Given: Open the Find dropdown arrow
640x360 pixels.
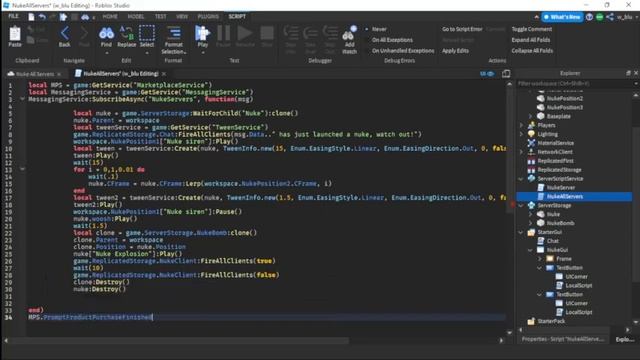Looking at the screenshot, I should (106, 53).
